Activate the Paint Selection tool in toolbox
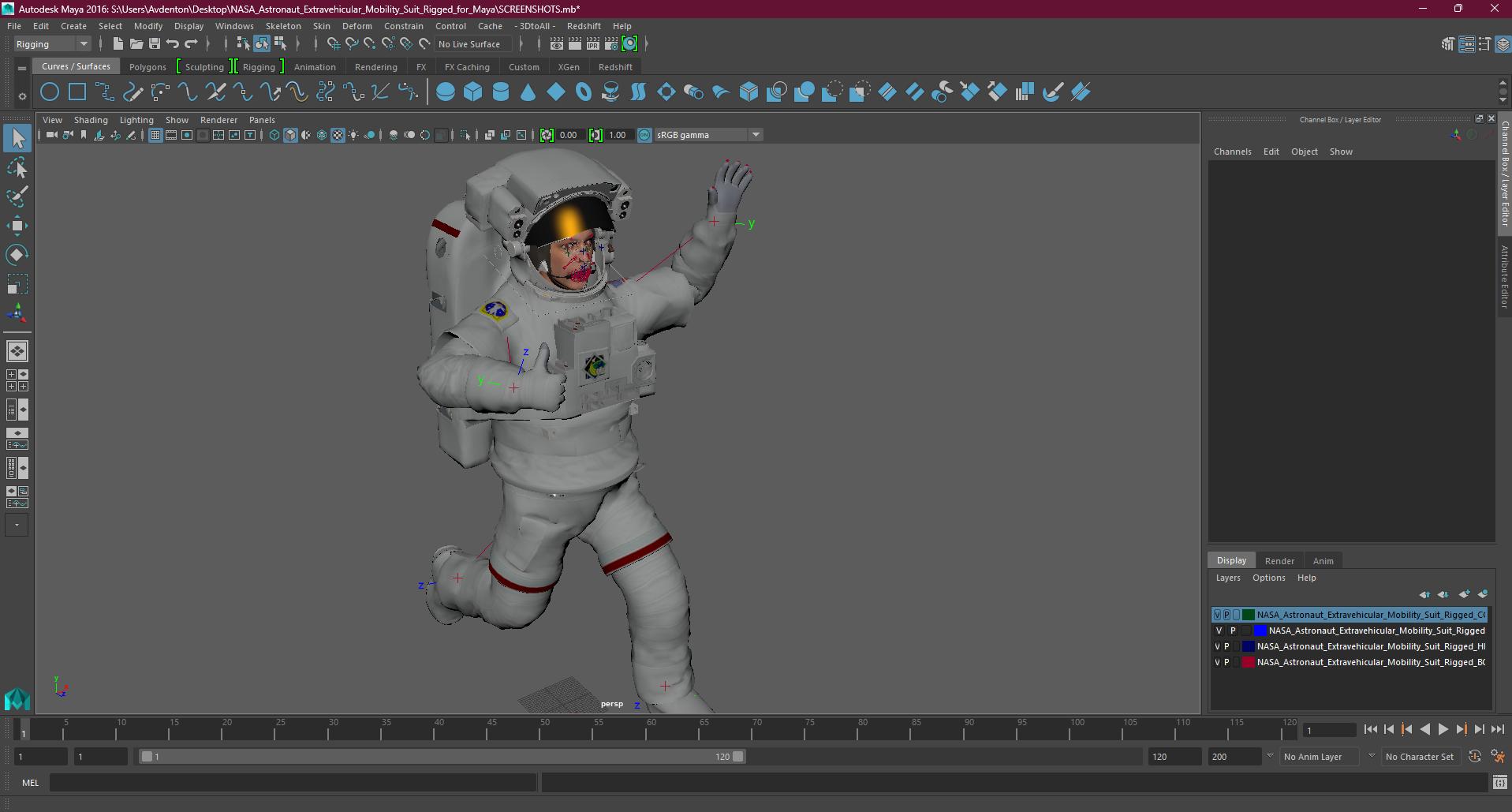The width and height of the screenshot is (1512, 812). 17,196
